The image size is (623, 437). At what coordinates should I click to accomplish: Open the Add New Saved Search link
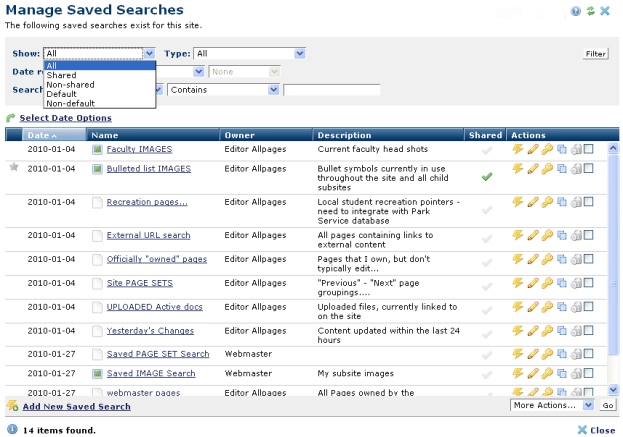76,407
